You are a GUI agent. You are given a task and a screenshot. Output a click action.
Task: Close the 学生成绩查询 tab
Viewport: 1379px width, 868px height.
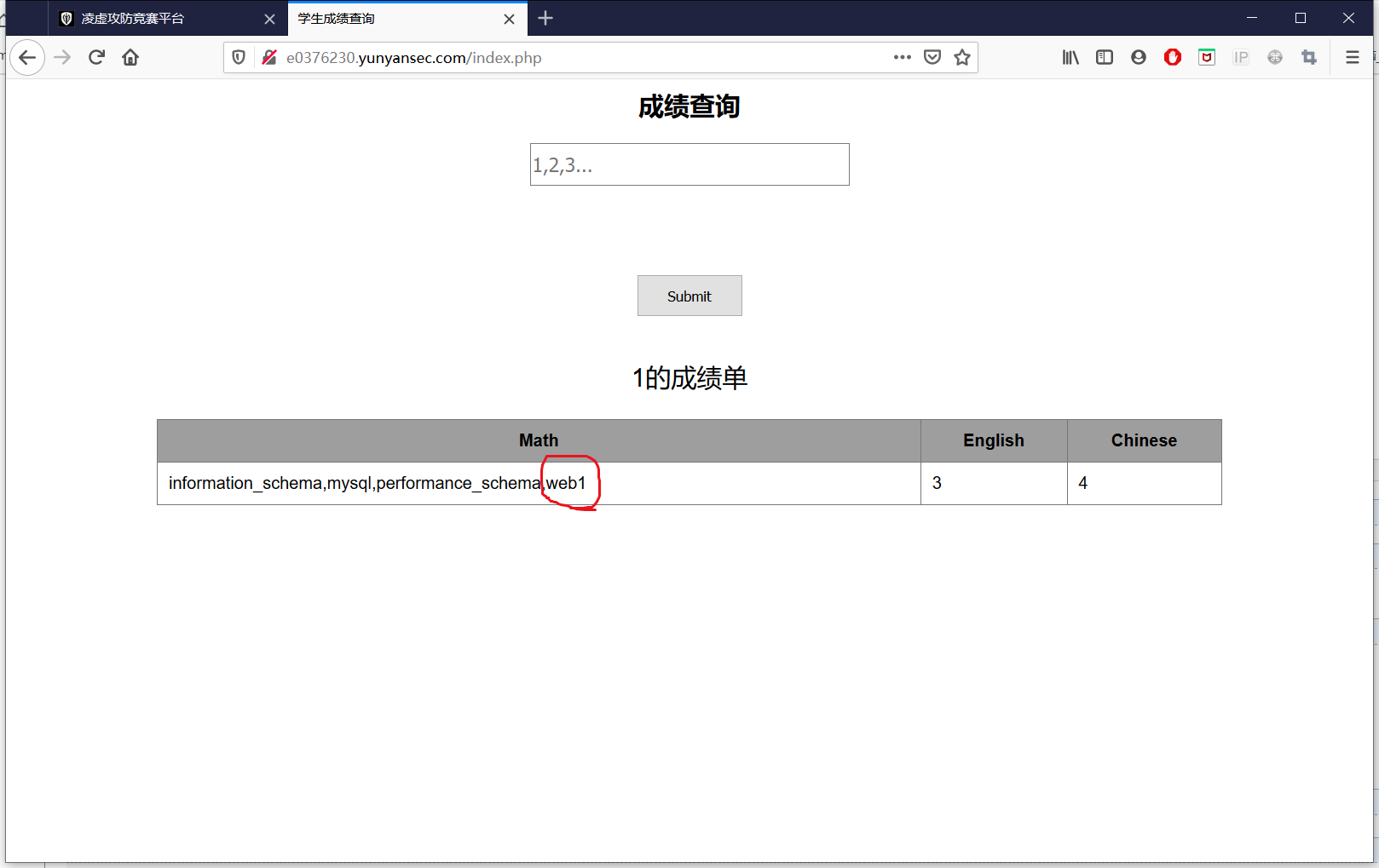click(509, 19)
